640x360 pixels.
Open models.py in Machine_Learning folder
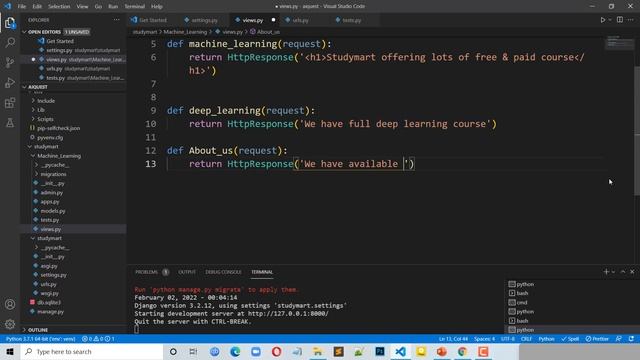click(x=53, y=211)
